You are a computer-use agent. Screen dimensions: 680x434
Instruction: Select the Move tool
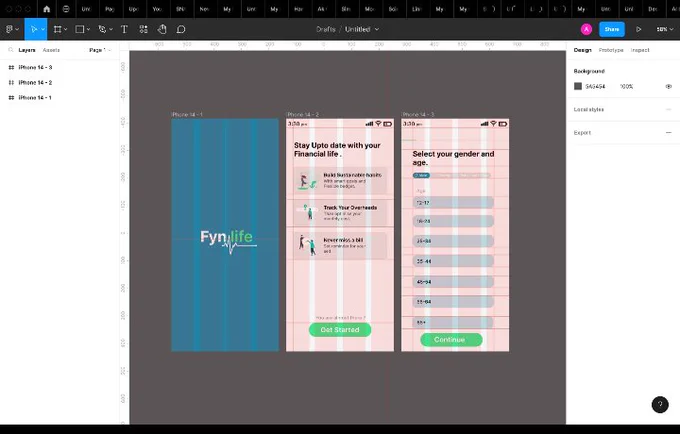click(x=33, y=29)
